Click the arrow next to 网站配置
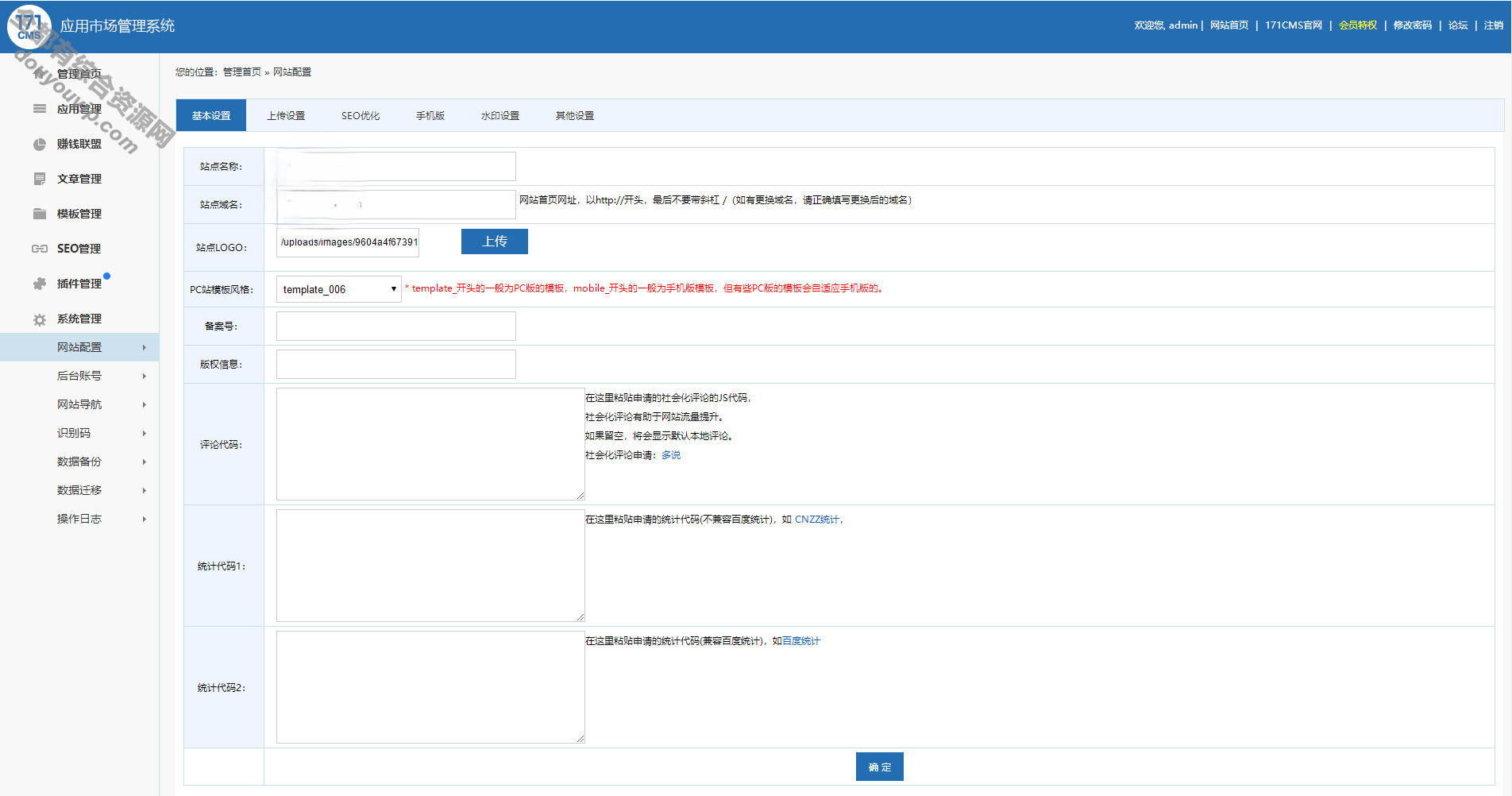The width and height of the screenshot is (1512, 796). click(x=145, y=347)
